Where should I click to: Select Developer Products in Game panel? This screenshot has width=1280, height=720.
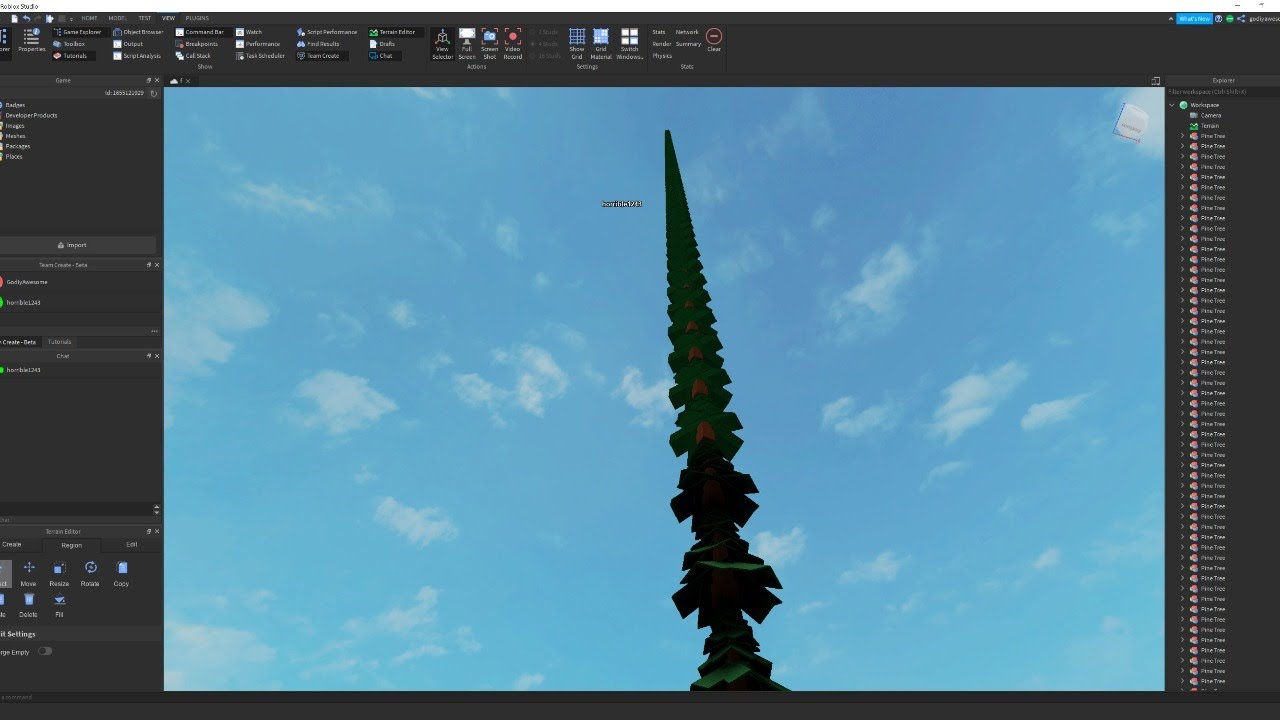pyautogui.click(x=31, y=115)
